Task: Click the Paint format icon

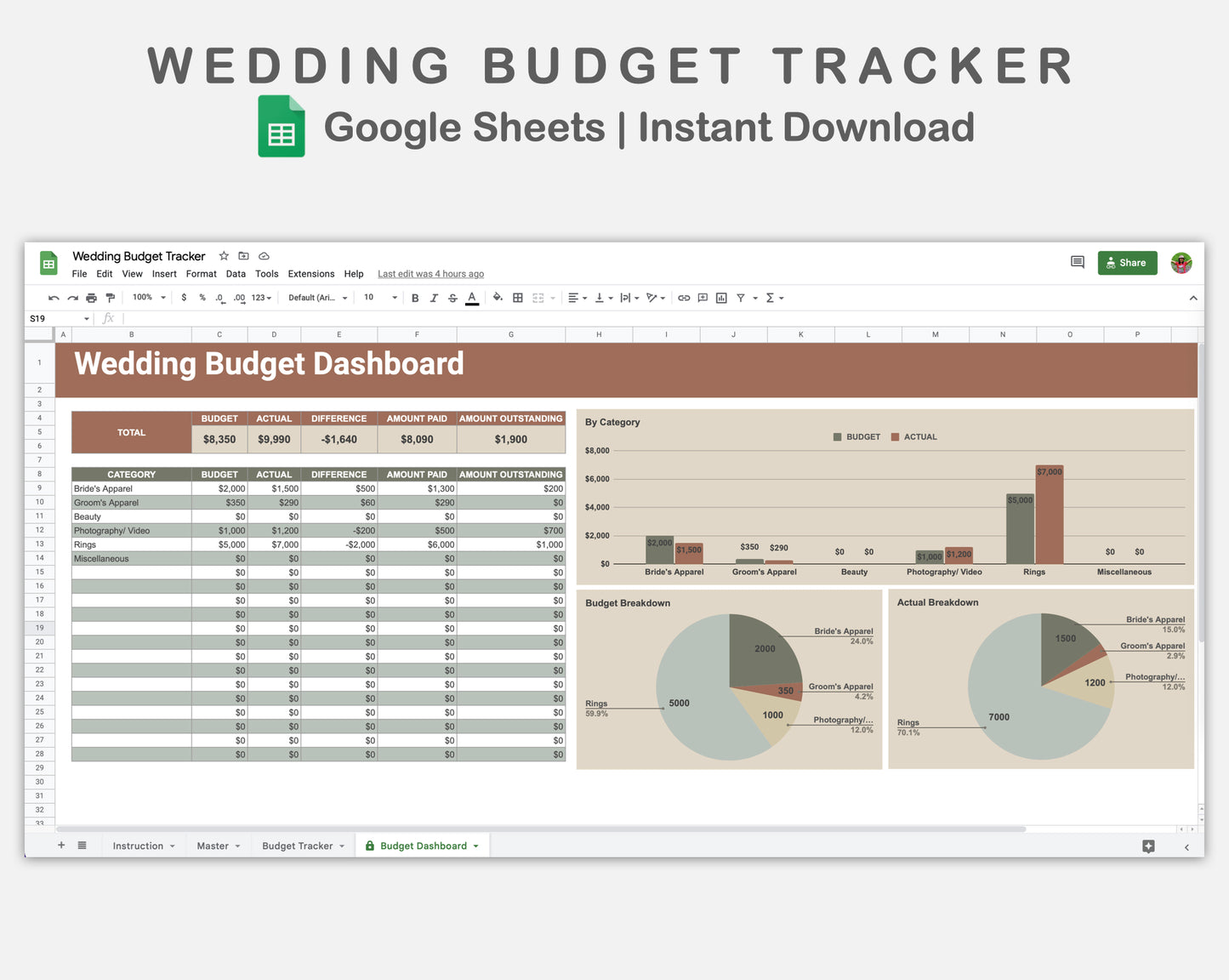Action: [111, 298]
